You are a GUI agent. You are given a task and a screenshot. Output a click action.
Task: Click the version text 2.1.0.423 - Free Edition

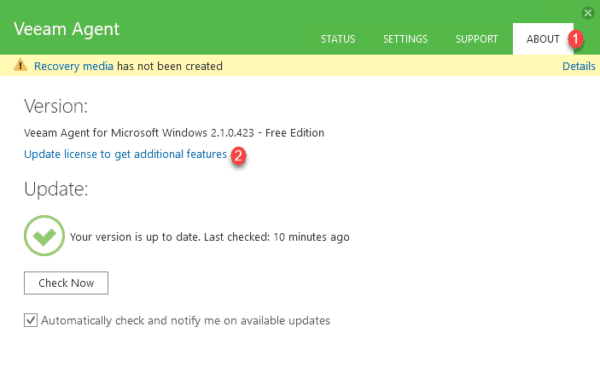(267, 133)
